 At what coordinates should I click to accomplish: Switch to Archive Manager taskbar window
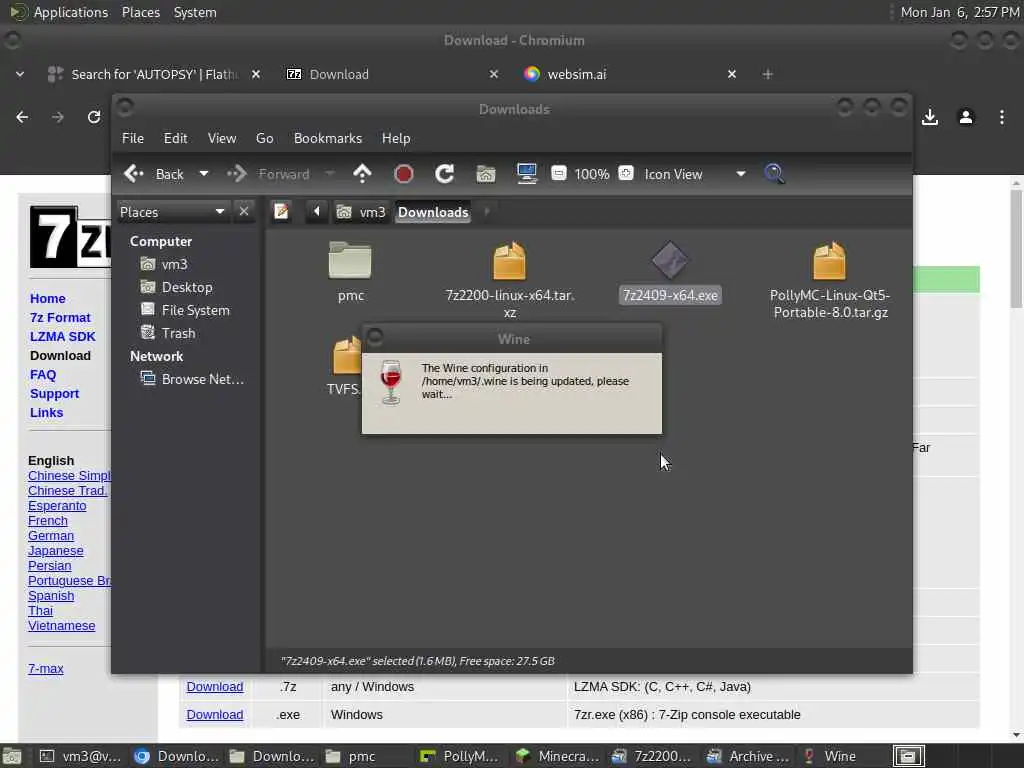[x=747, y=756]
